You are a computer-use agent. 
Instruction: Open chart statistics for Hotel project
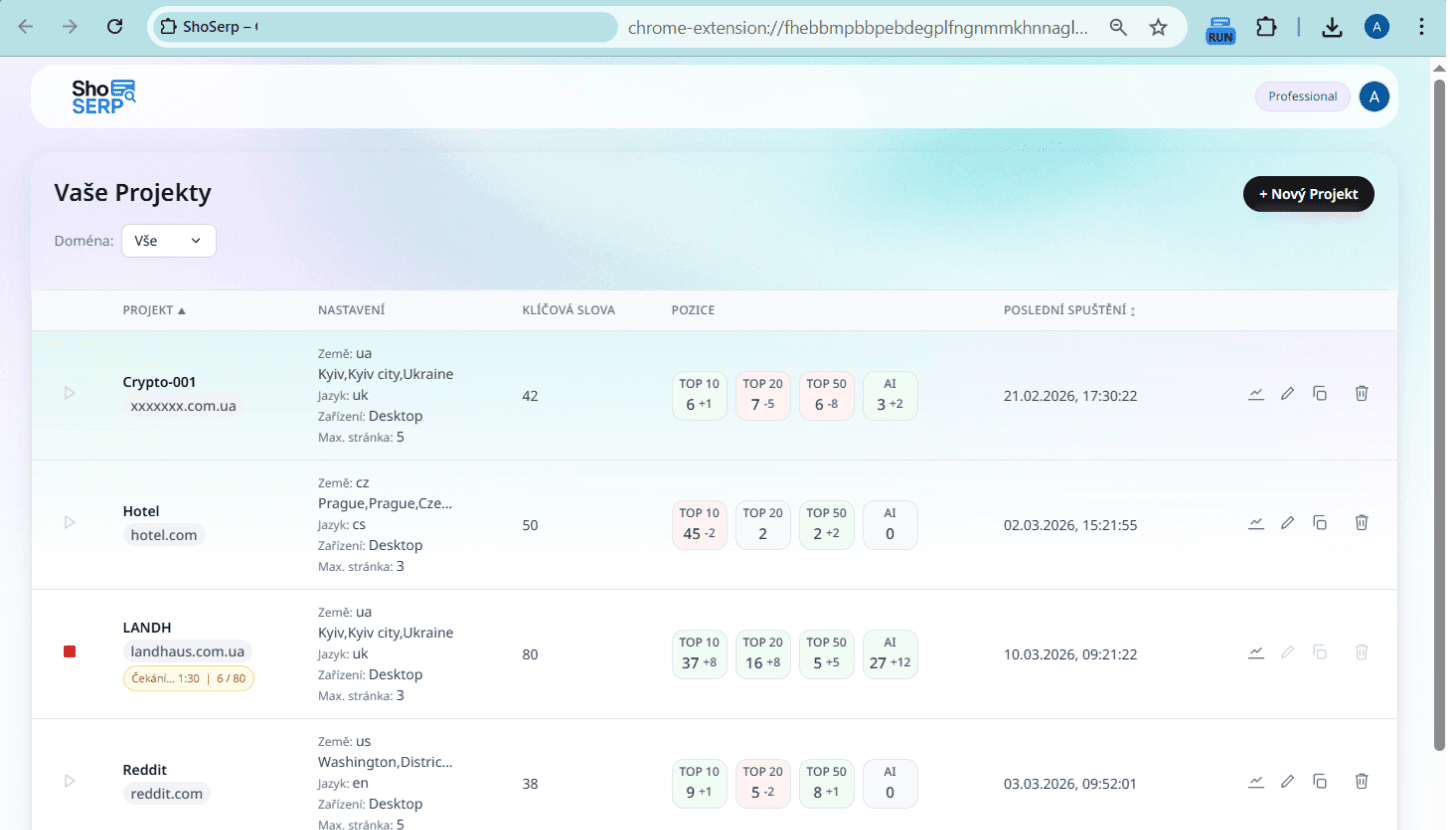click(x=1256, y=523)
